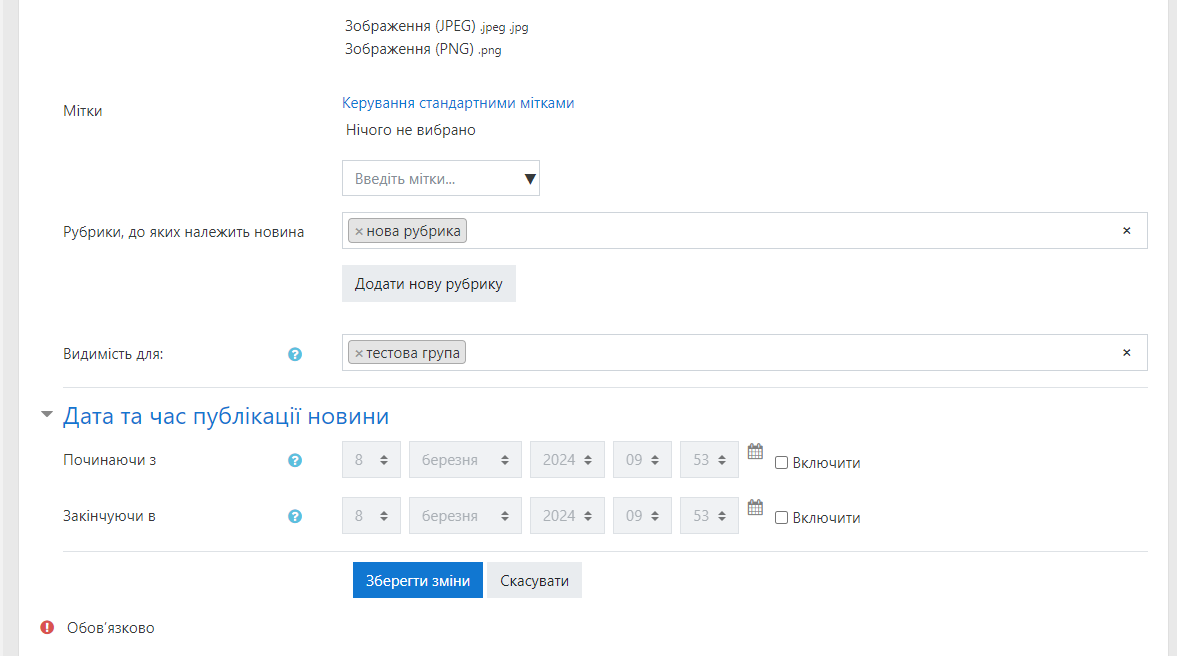
Task: Enable the Закінчуючи в date checkbox
Action: tap(781, 518)
